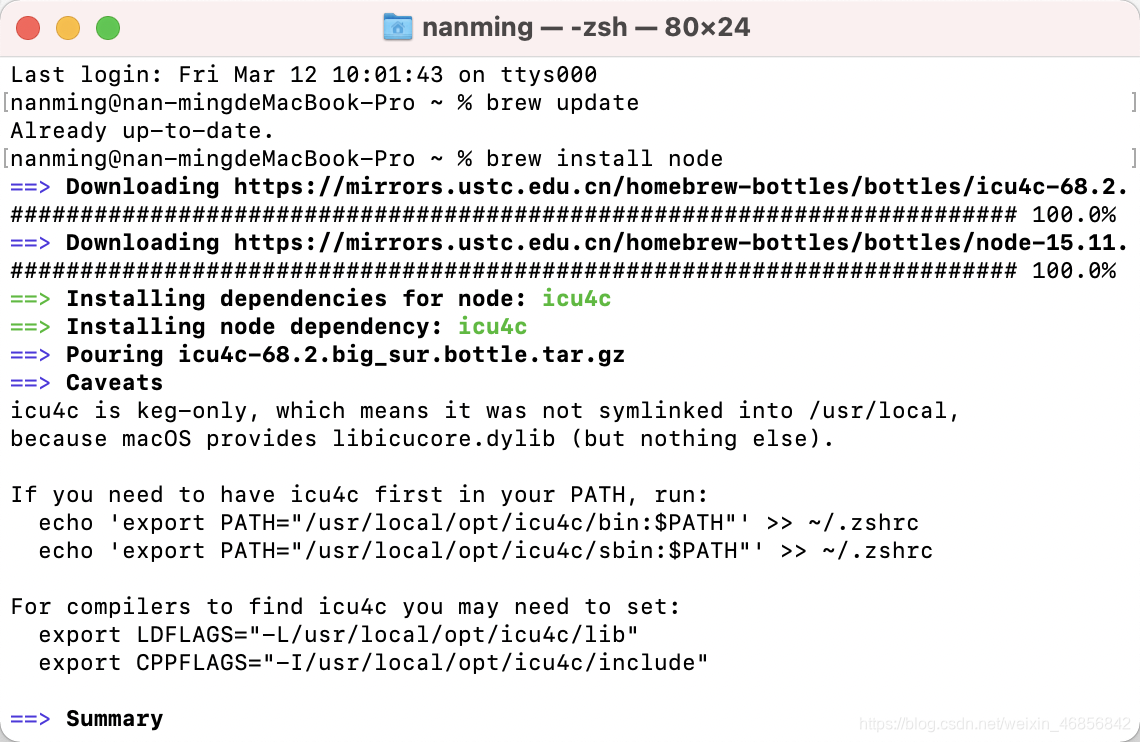
Task: Click the blog.csdn.net watermark link
Action: (994, 723)
